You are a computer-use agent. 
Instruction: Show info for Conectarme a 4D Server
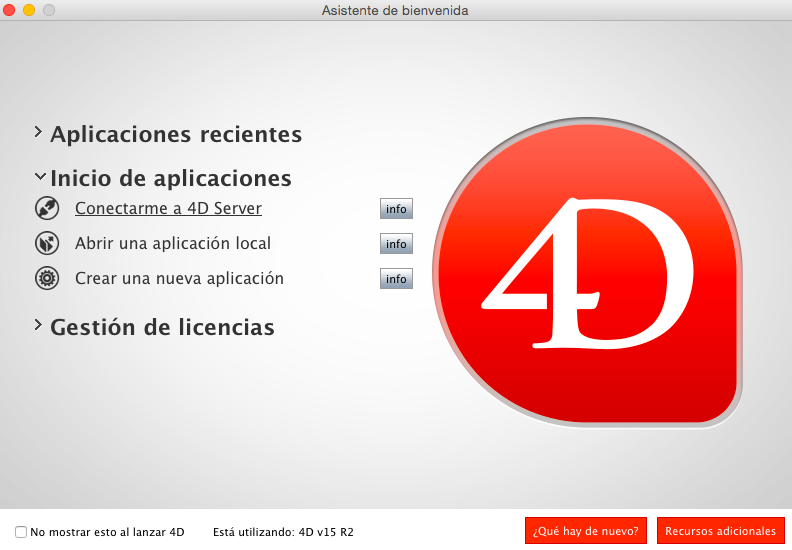(397, 209)
